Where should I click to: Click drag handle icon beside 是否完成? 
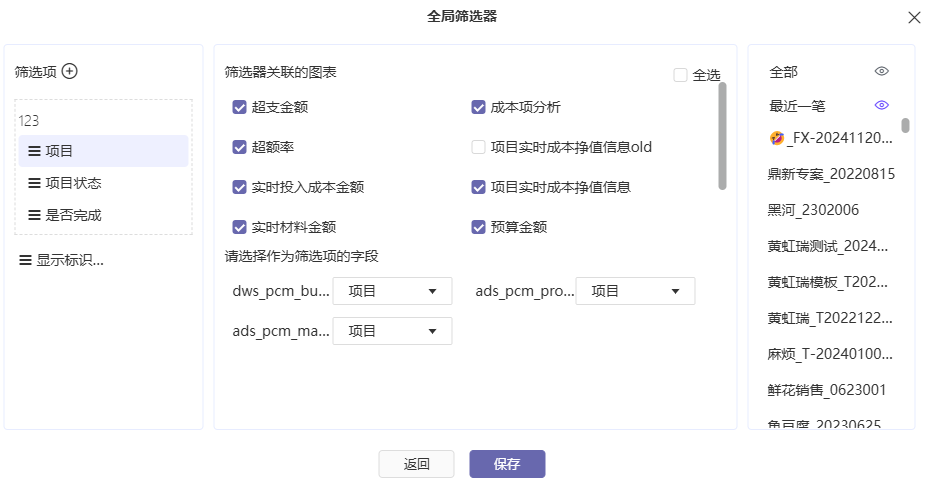(35, 215)
